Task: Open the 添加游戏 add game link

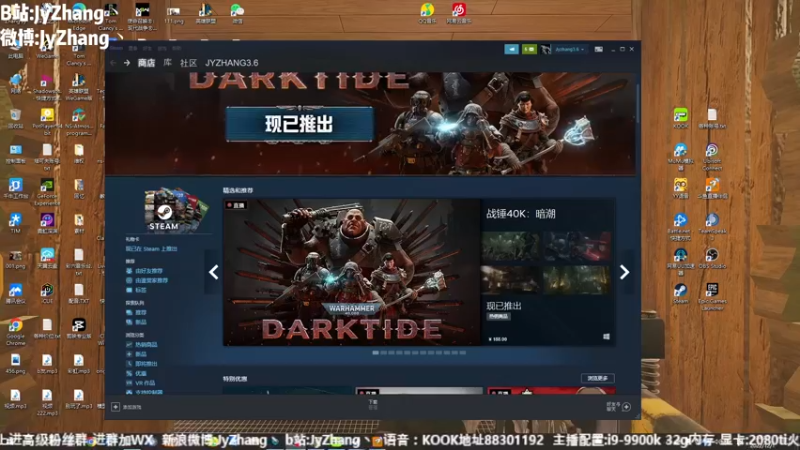Action: [132, 407]
